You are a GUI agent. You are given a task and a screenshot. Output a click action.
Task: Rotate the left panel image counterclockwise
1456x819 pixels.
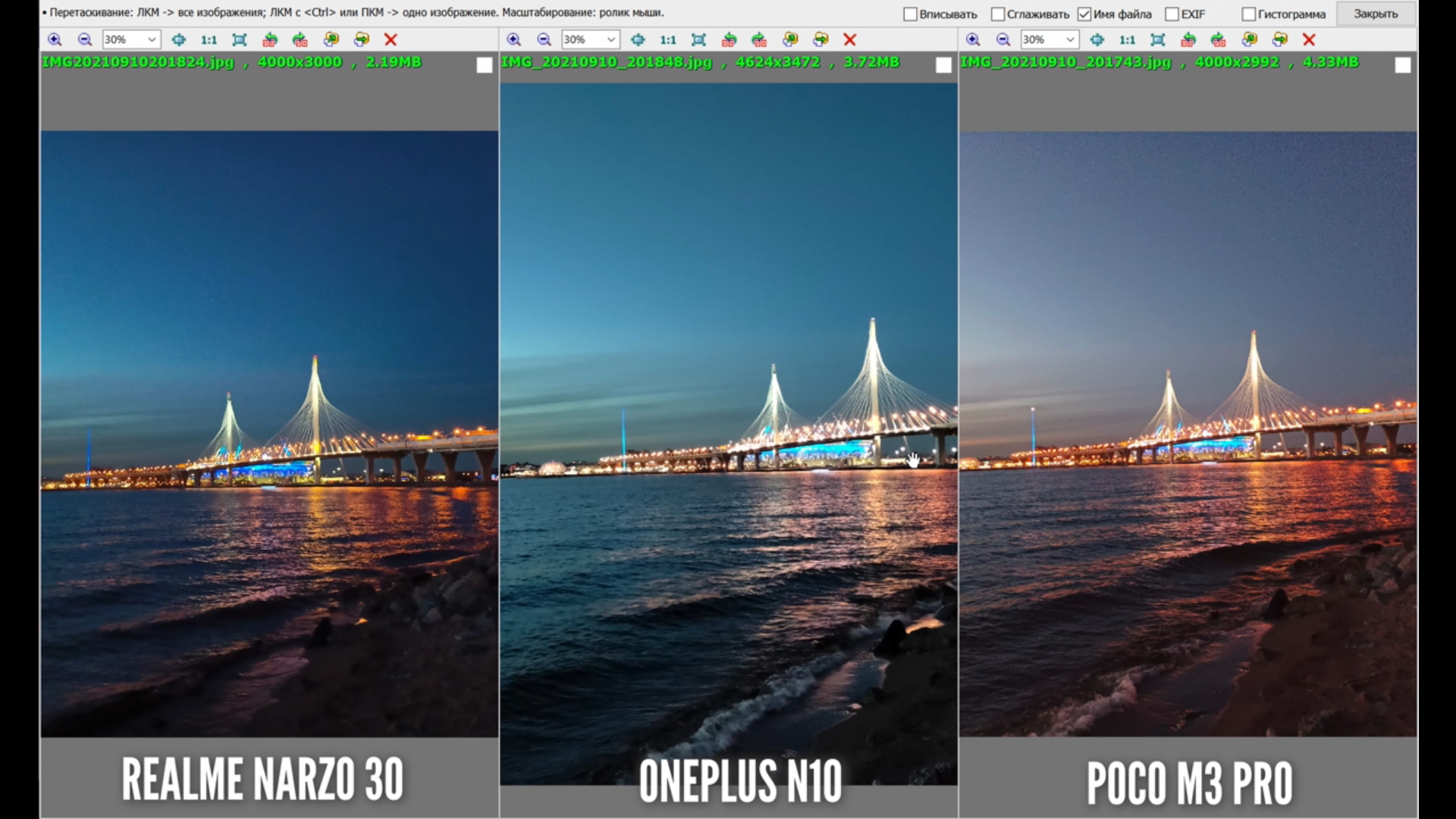(269, 39)
